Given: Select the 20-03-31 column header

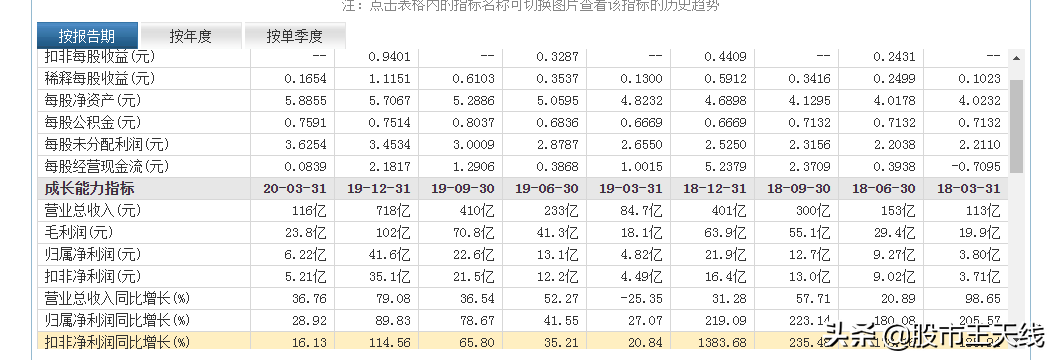Looking at the screenshot, I should (x=295, y=189).
